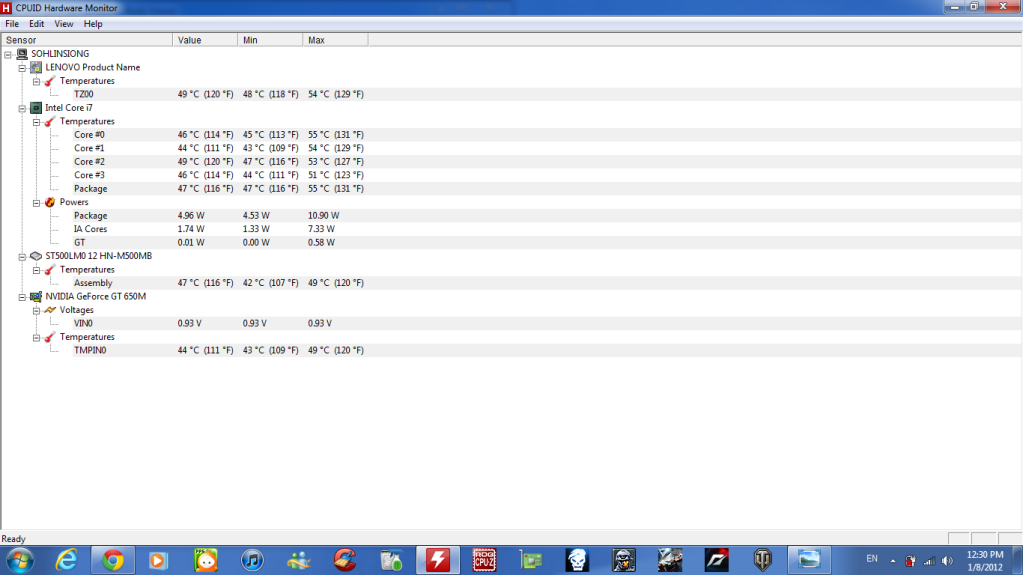Click the Max column header

coord(334,40)
